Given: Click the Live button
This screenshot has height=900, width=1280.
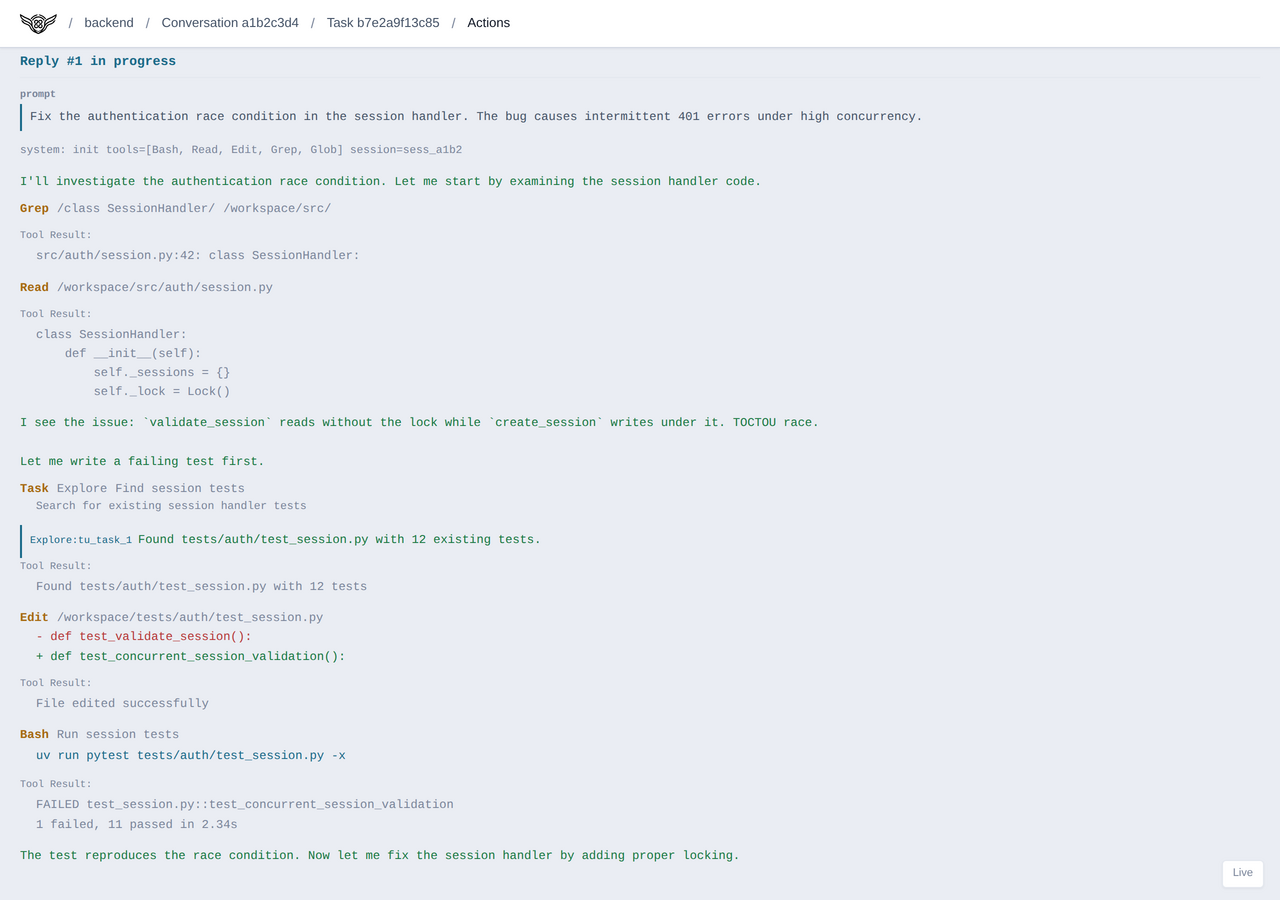Looking at the screenshot, I should coord(1242,873).
